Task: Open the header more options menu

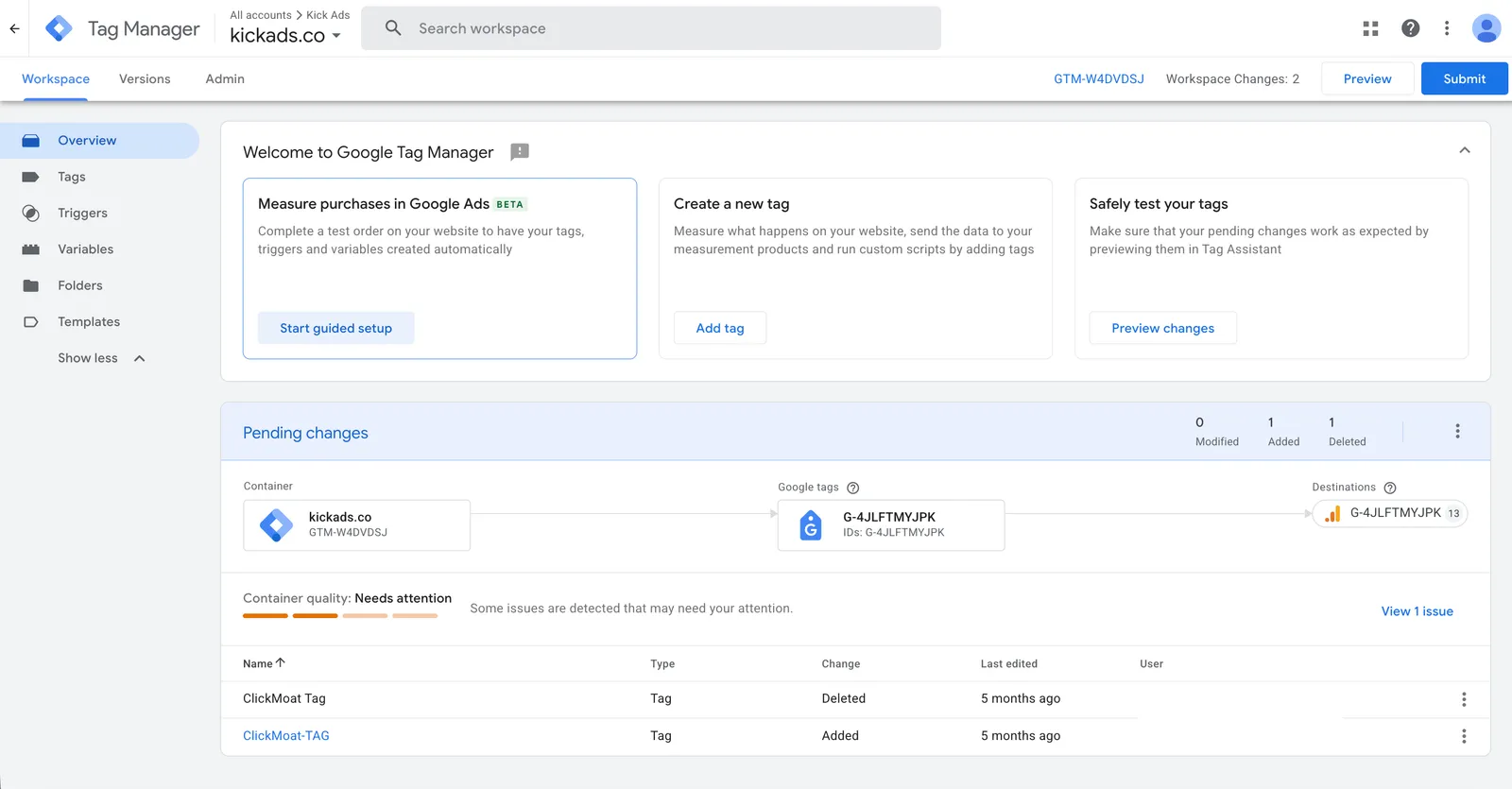Action: pyautogui.click(x=1447, y=28)
